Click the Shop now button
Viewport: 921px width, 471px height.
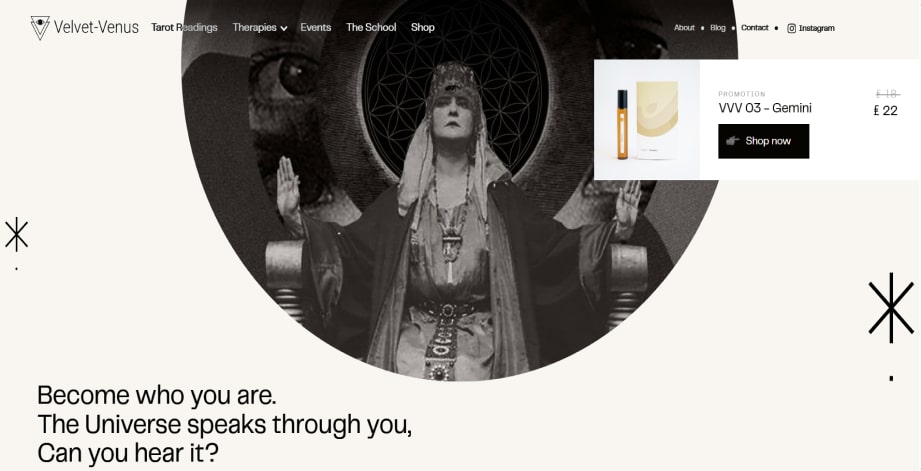click(x=764, y=141)
